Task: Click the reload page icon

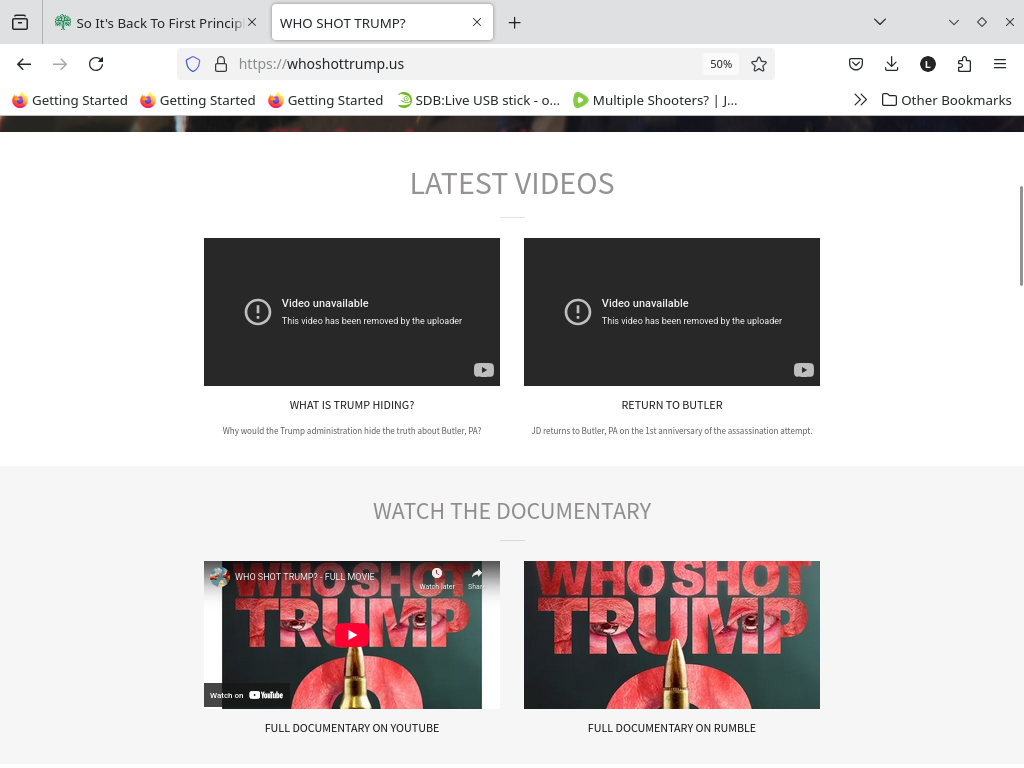Action: click(96, 64)
